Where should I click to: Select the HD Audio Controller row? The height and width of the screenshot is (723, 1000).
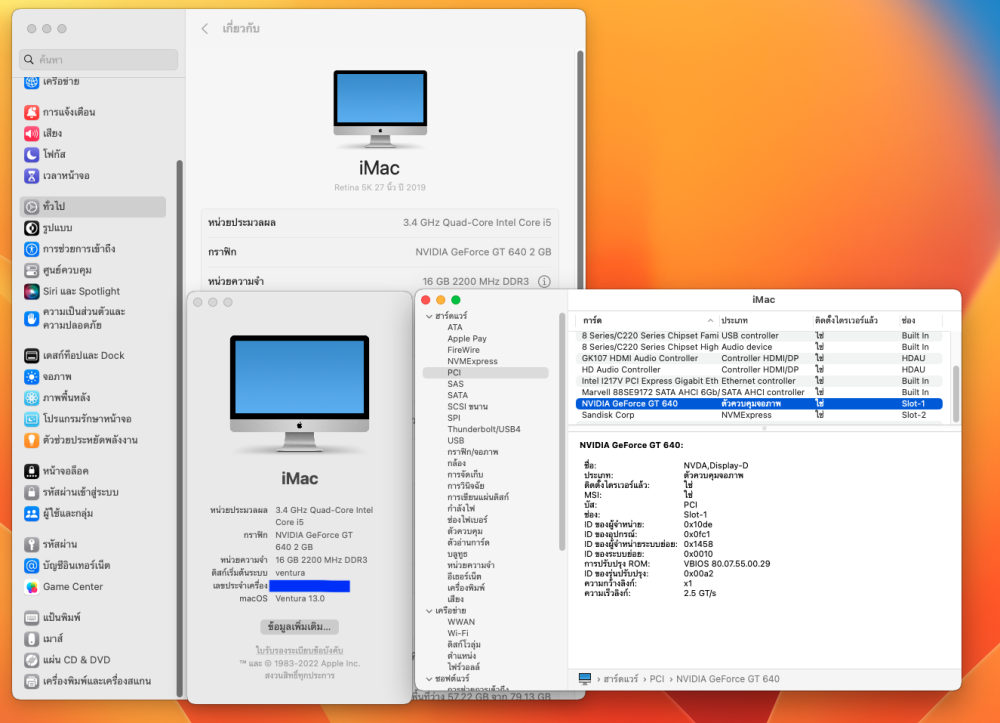coord(759,370)
